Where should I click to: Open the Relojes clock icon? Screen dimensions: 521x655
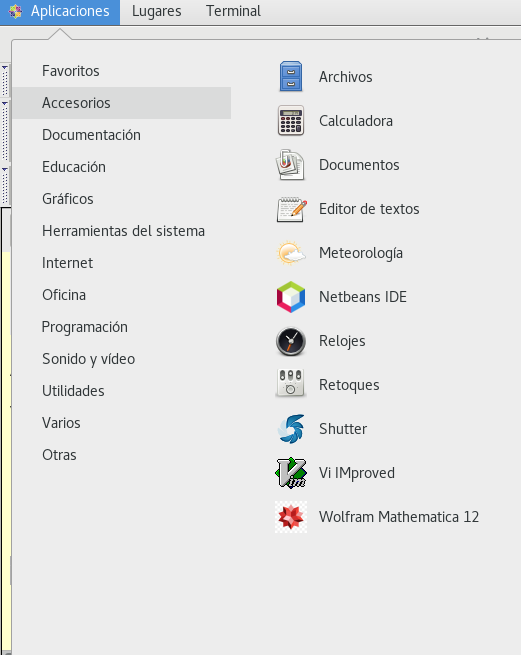[291, 341]
